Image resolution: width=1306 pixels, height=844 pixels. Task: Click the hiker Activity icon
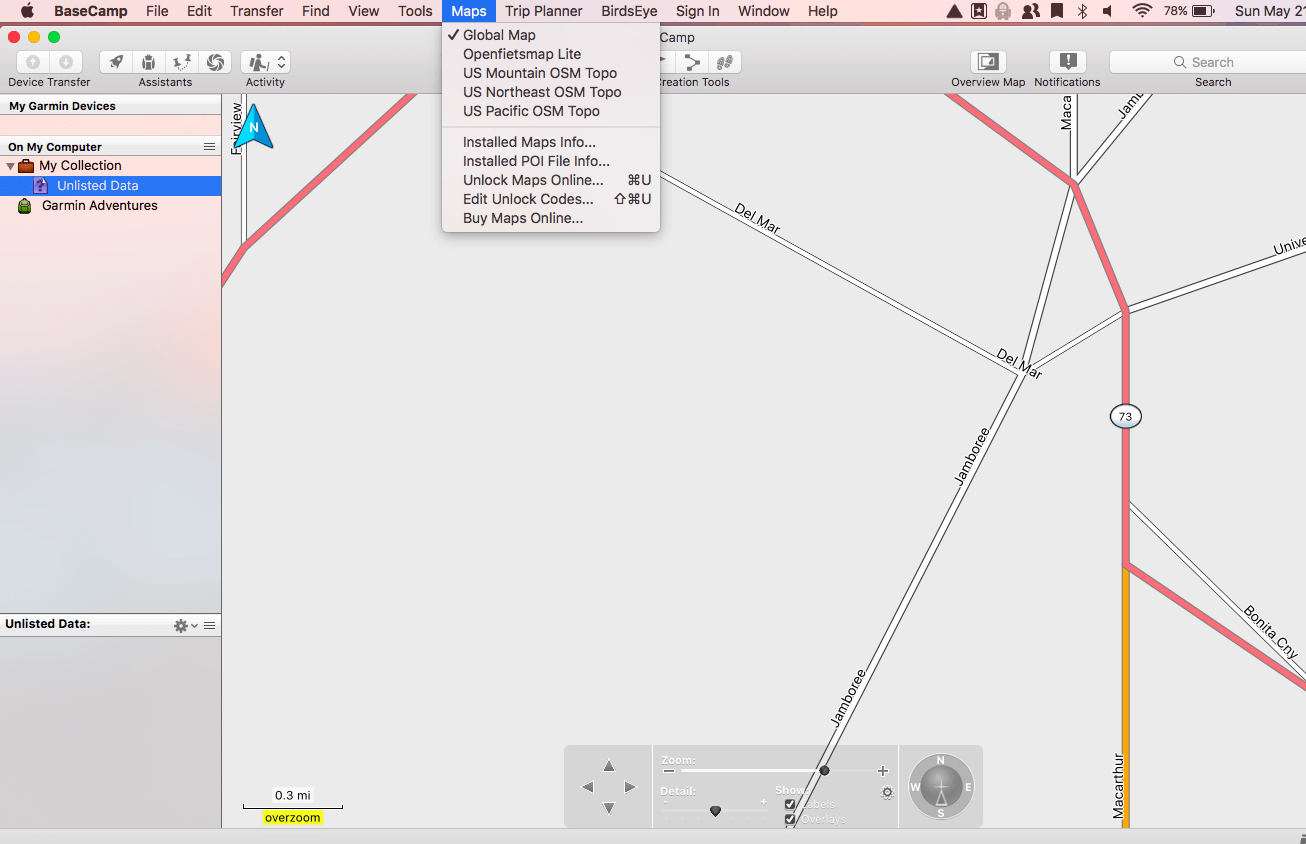258,62
